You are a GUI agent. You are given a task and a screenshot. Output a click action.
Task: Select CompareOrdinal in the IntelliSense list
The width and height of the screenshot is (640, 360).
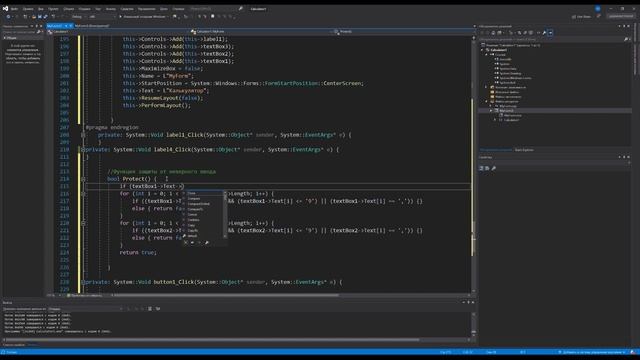coord(202,204)
